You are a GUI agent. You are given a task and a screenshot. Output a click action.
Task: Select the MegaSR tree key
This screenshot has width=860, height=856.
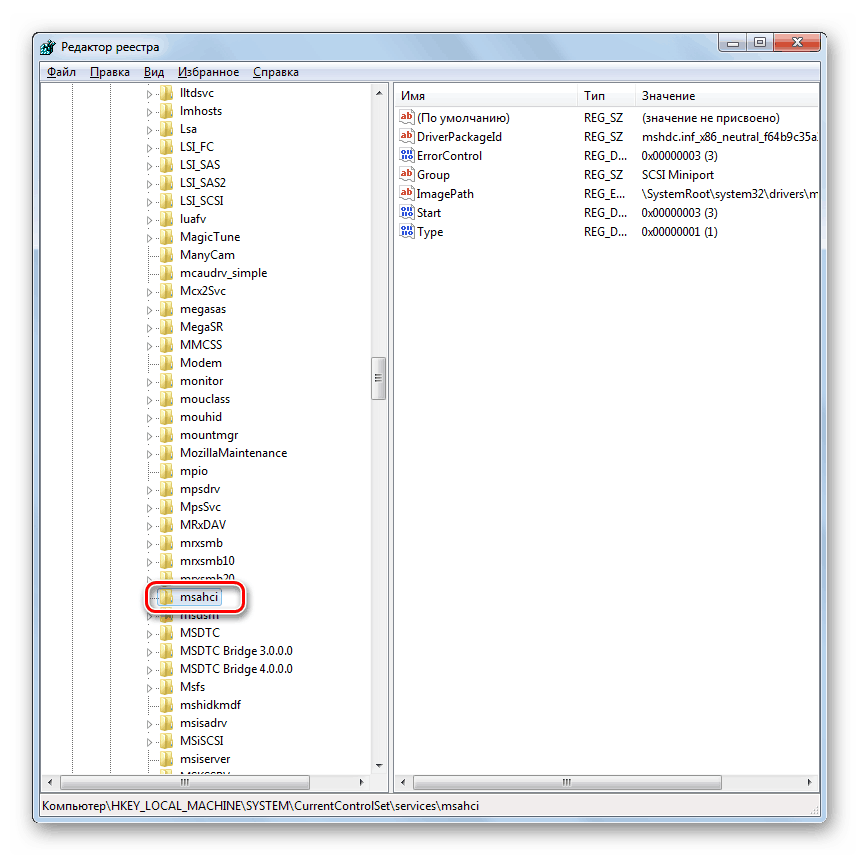[x=201, y=327]
